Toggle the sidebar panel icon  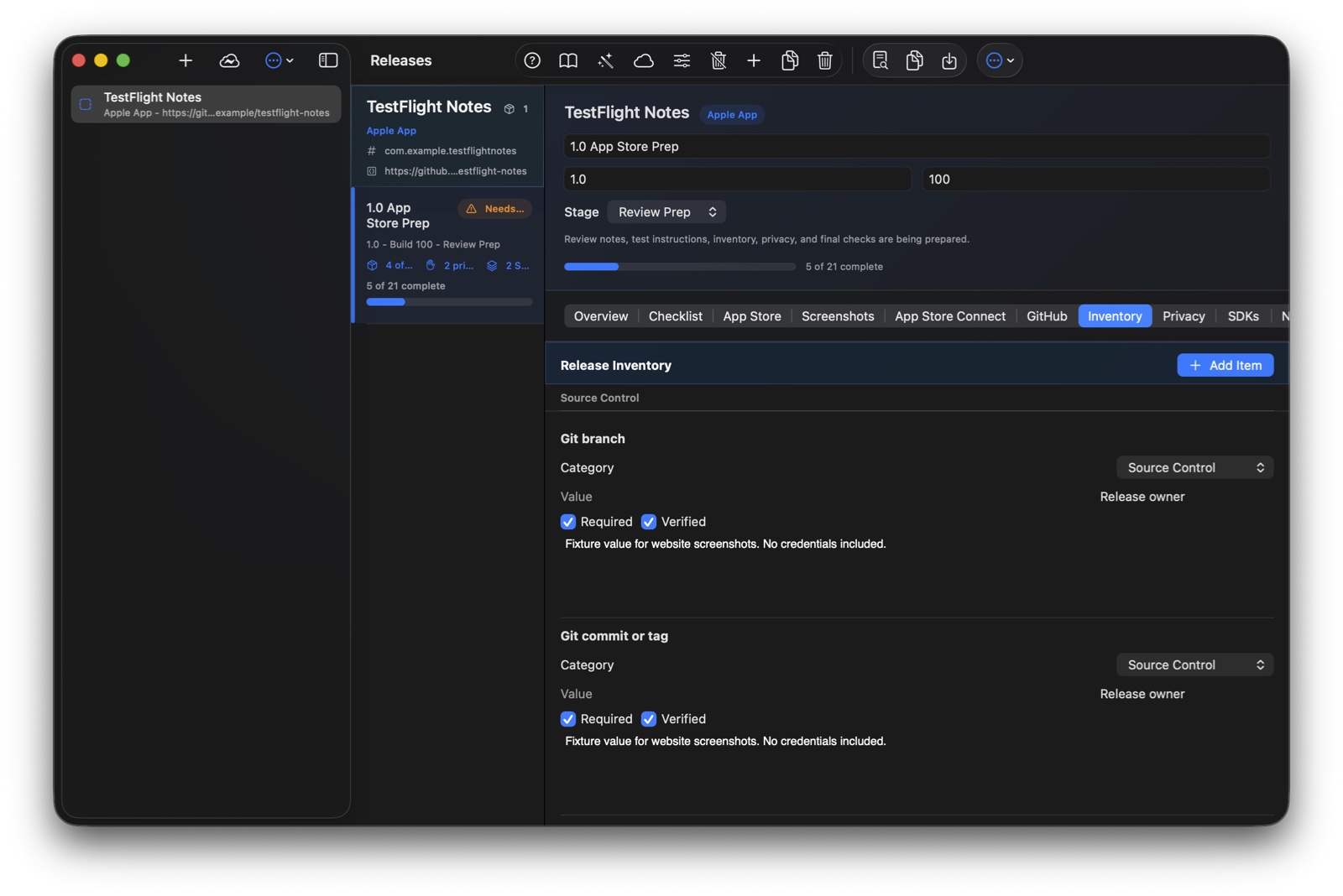328,60
